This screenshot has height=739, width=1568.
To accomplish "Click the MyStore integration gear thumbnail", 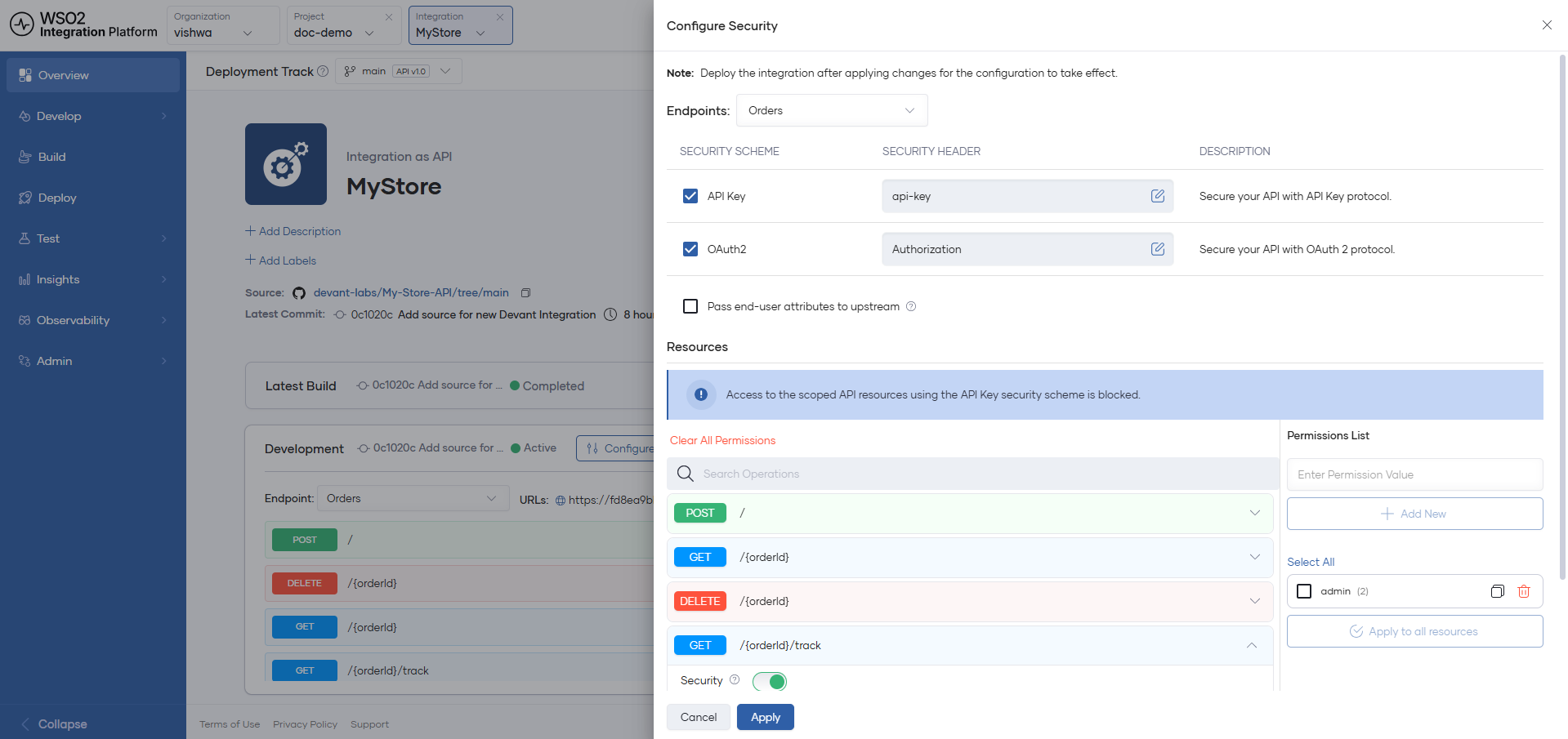I will click(286, 164).
